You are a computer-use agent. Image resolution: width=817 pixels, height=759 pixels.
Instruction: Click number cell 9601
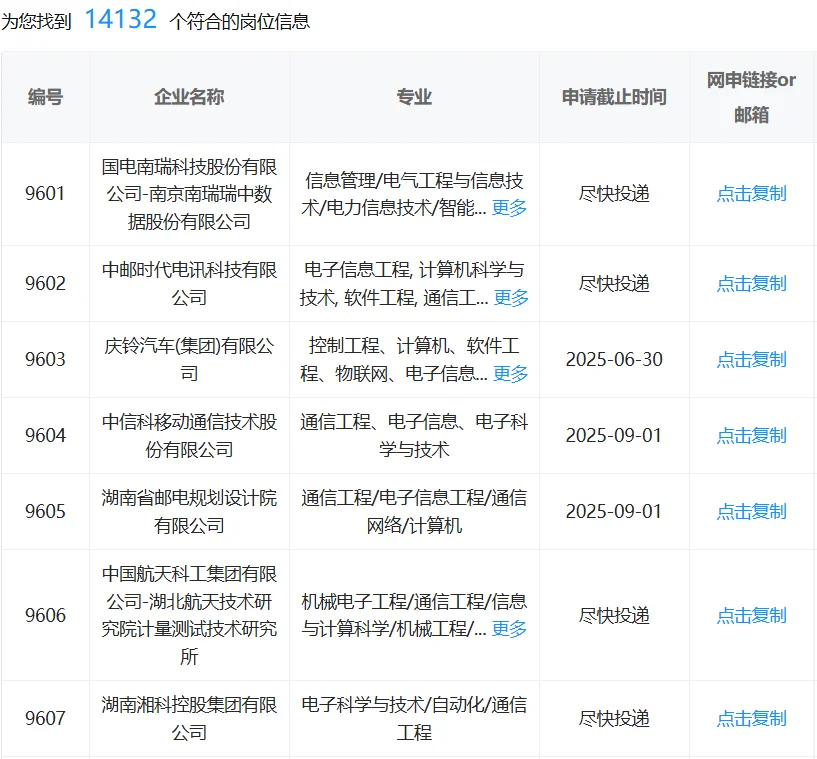pyautogui.click(x=45, y=194)
